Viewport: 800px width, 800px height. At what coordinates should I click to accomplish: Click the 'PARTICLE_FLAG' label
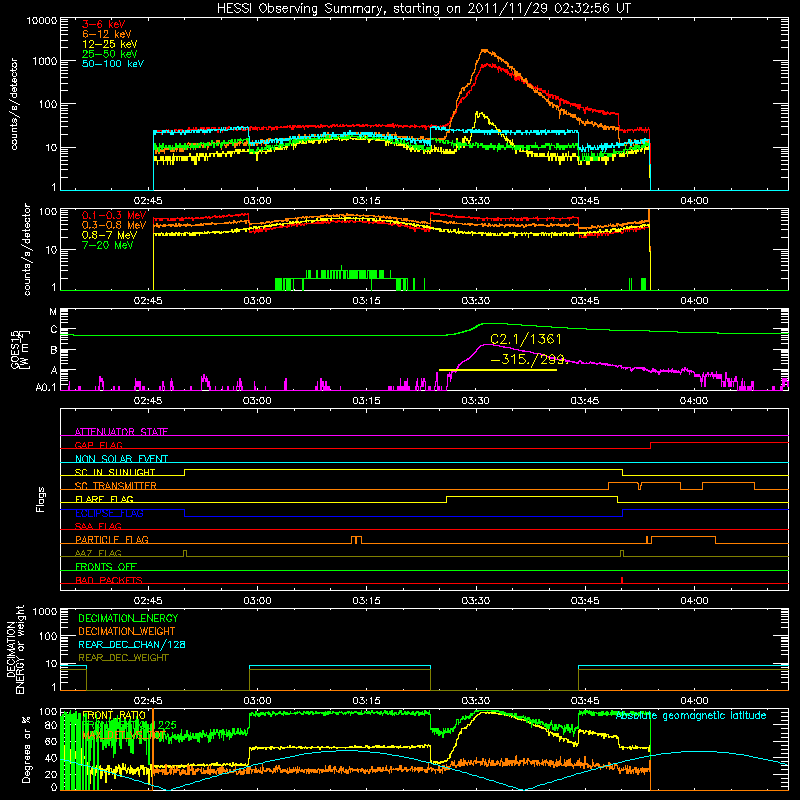pyautogui.click(x=112, y=539)
